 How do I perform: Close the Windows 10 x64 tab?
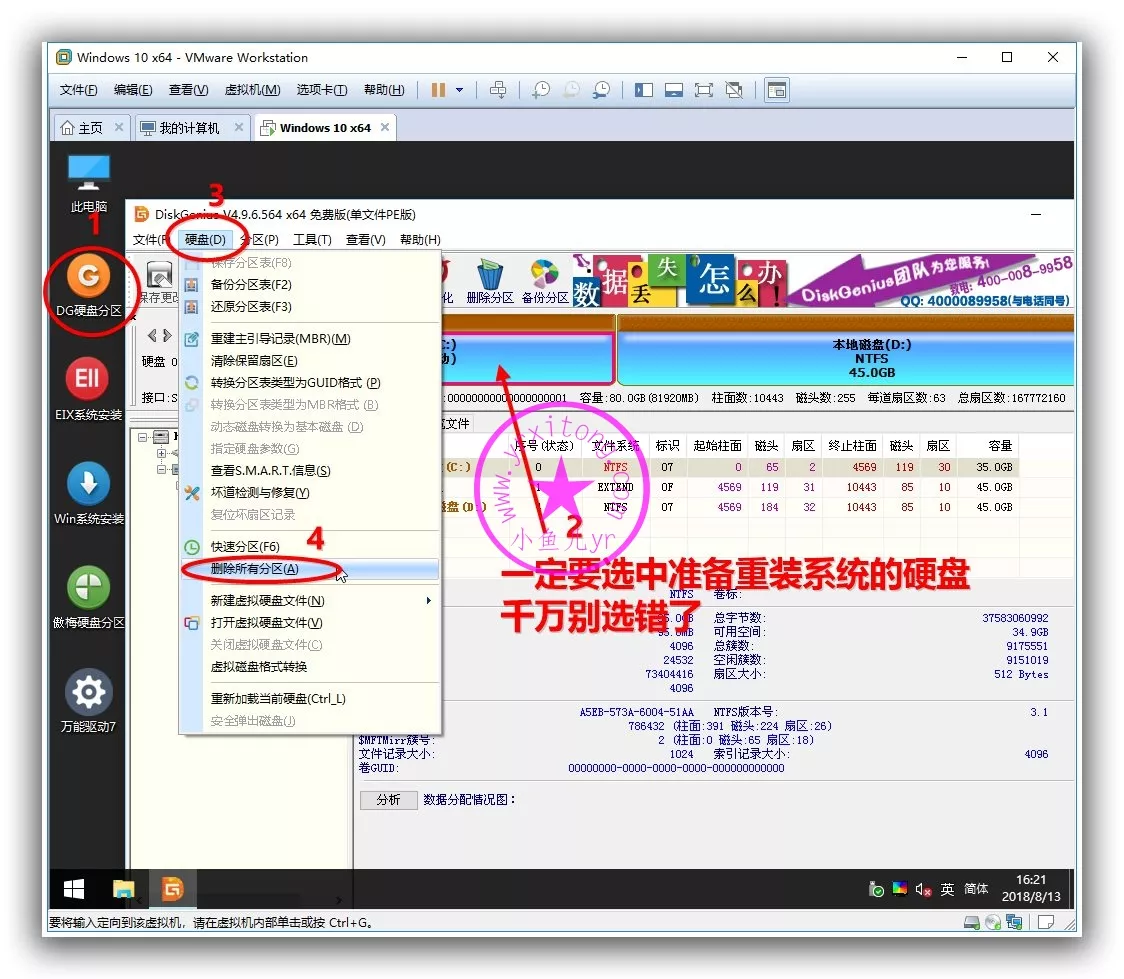coord(385,127)
